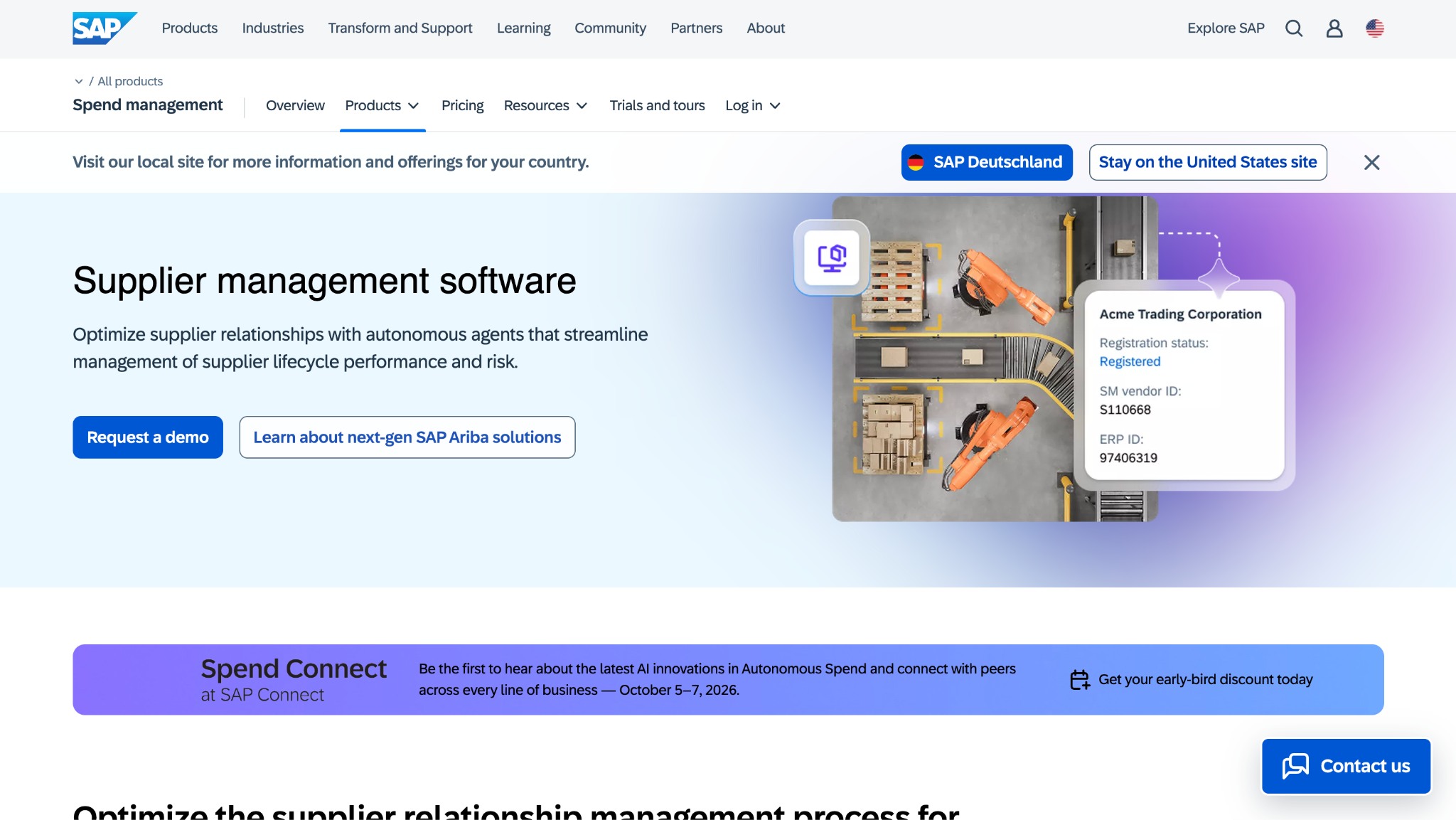
Task: Click the Spend Connect banner title
Action: point(294,669)
